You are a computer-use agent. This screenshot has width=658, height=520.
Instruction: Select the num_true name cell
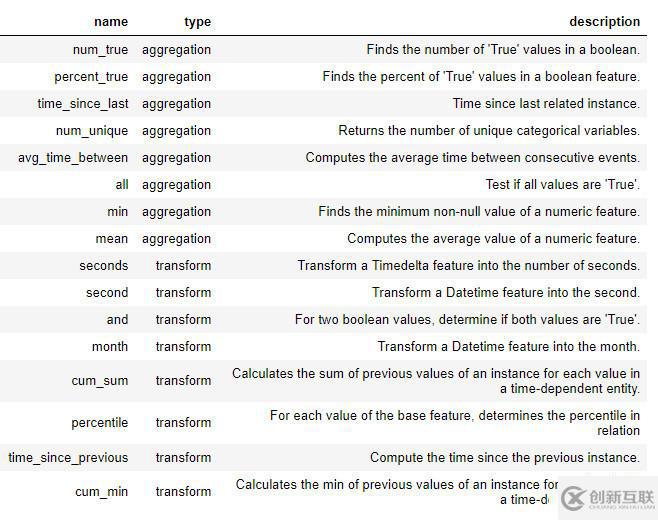[100, 49]
